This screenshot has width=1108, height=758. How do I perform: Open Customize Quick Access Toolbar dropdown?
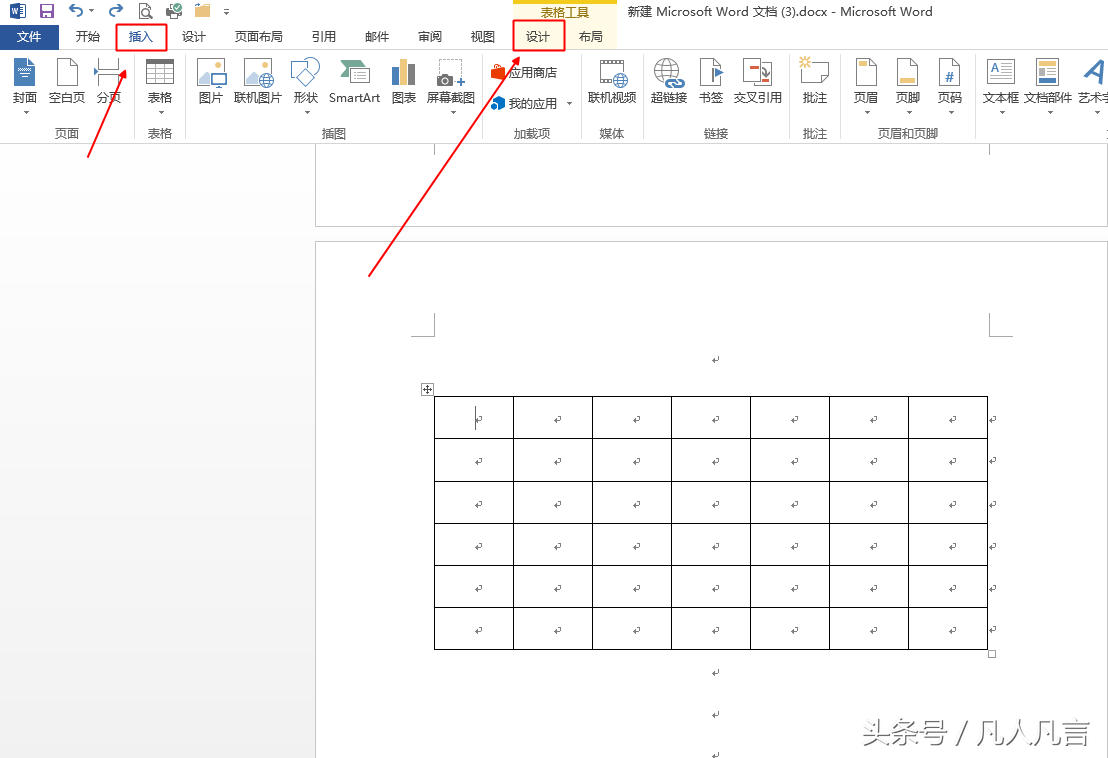(226, 11)
